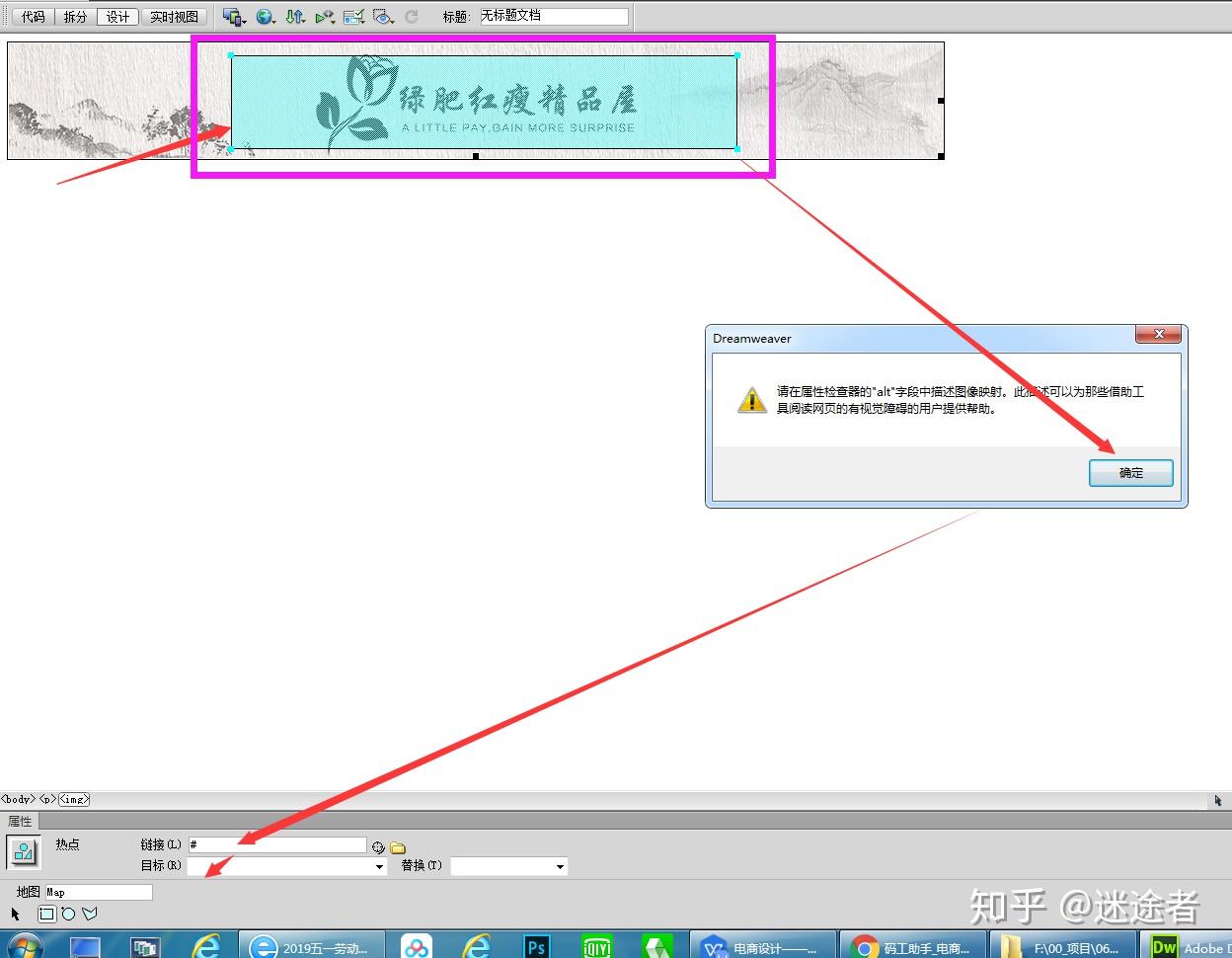Click the select tool arrow in status bar
Image resolution: width=1232 pixels, height=958 pixels.
(1218, 800)
